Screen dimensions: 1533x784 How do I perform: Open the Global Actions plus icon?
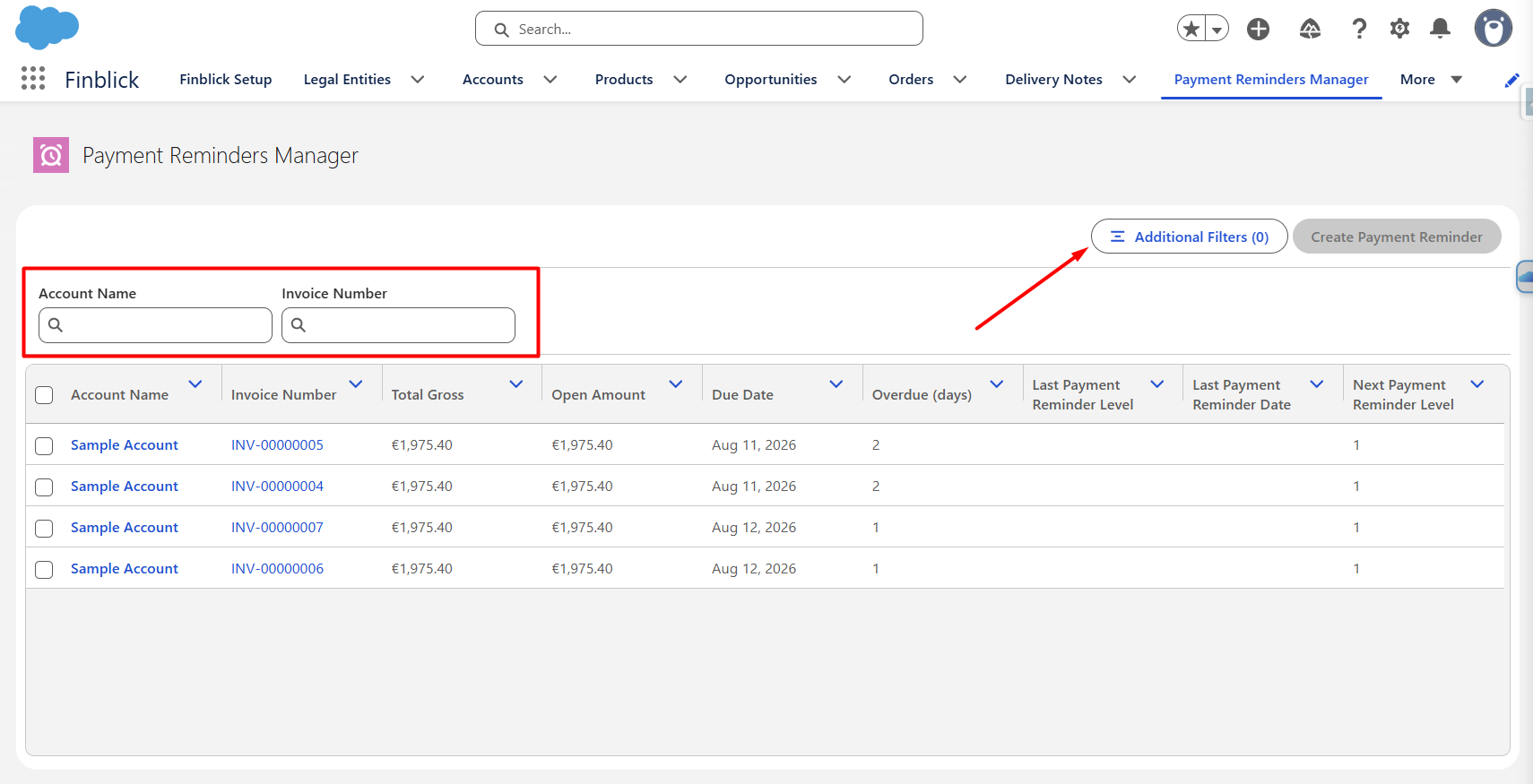click(x=1259, y=29)
